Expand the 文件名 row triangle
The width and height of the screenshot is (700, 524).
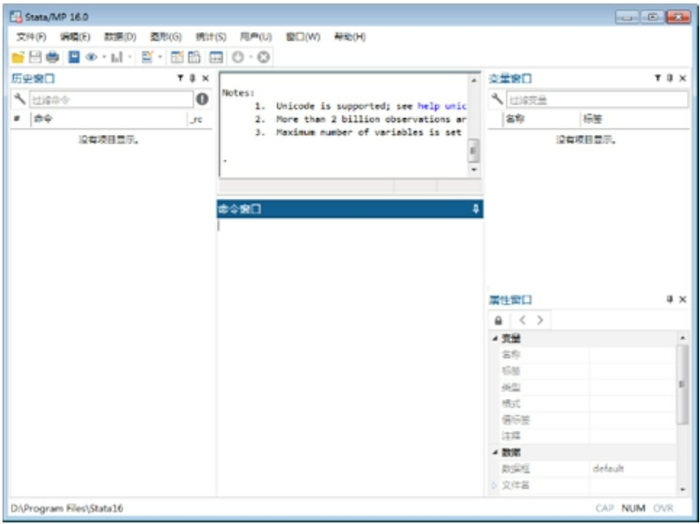point(494,485)
